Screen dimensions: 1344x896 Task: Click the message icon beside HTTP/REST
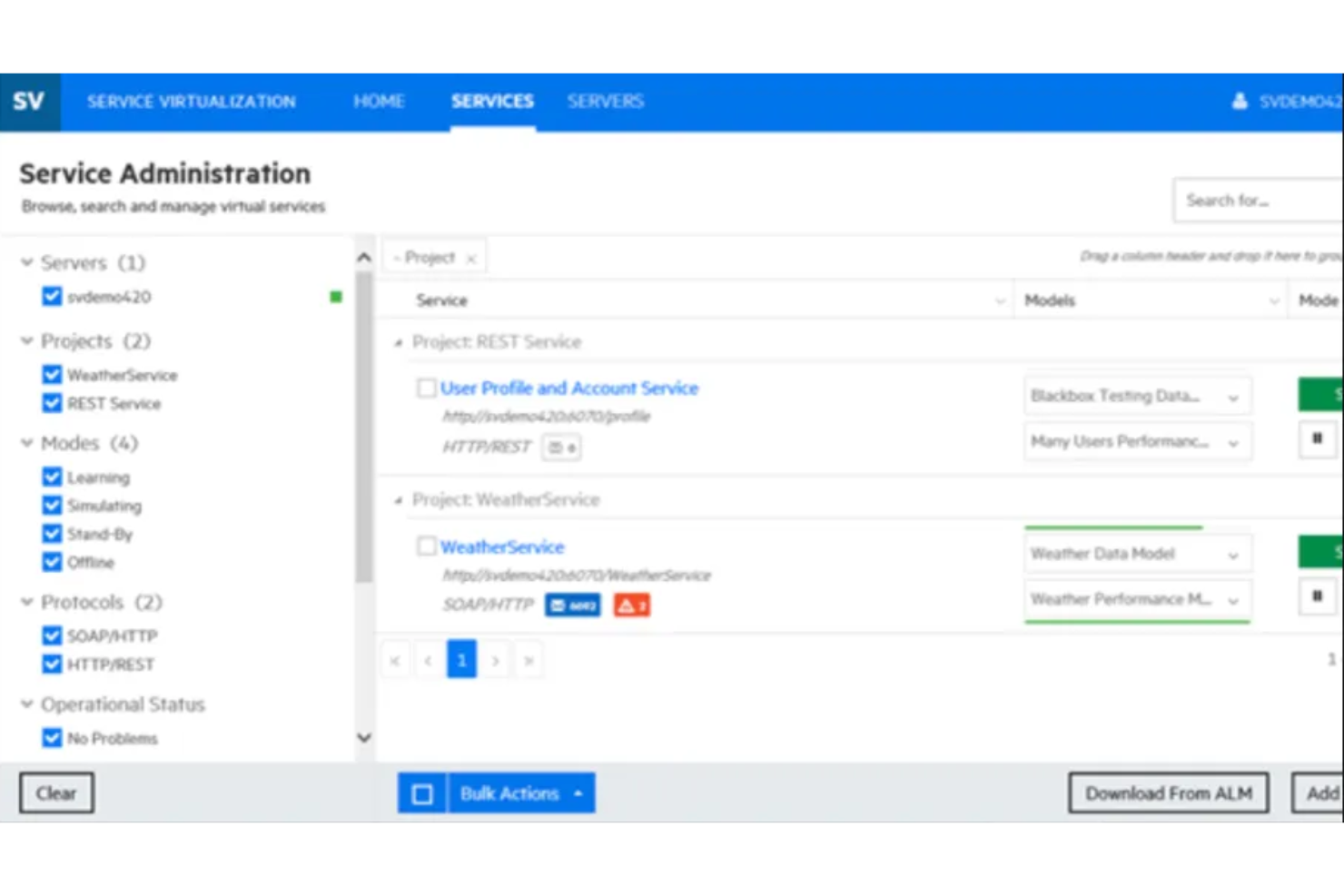tap(560, 447)
